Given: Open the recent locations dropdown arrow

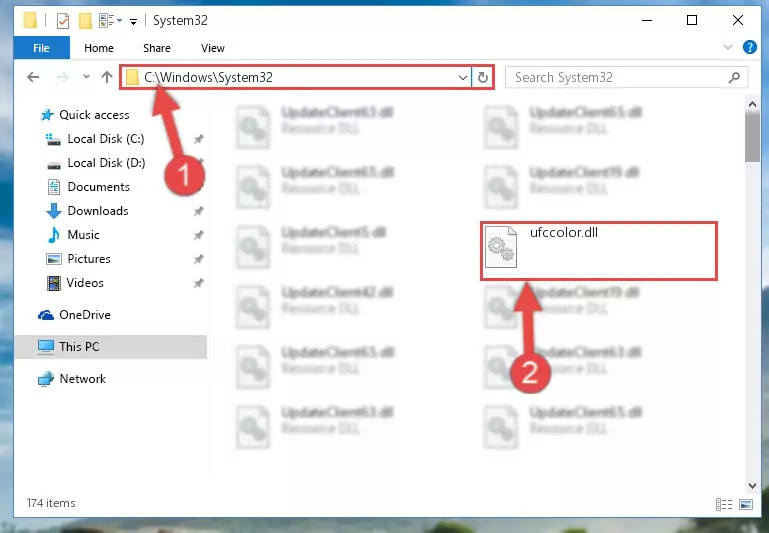Looking at the screenshot, I should 86,77.
